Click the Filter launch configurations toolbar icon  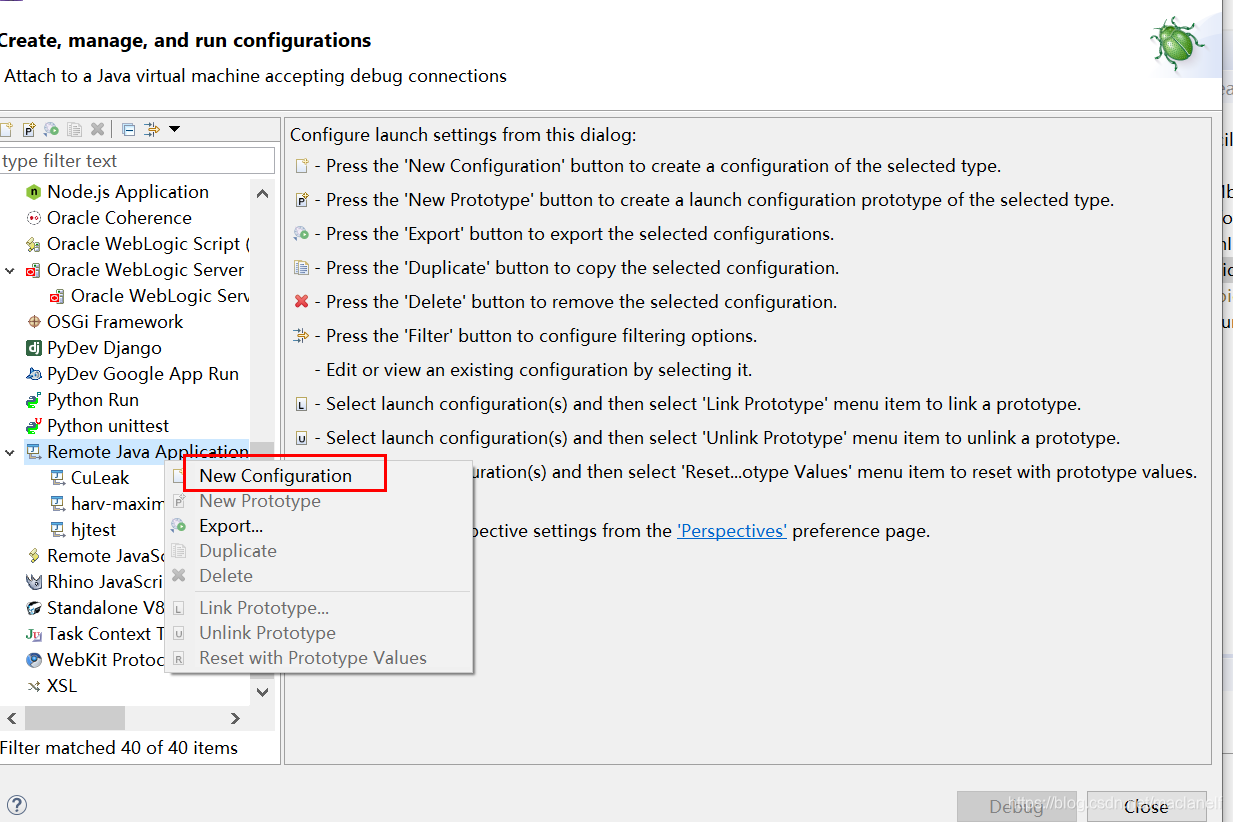pos(152,129)
